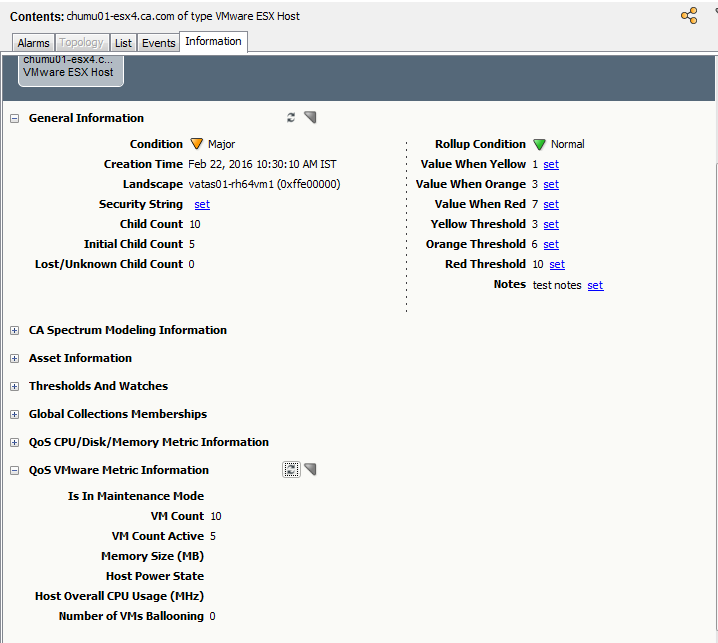Click set link for Red Threshold
This screenshot has height=643, width=718.
pyautogui.click(x=557, y=264)
